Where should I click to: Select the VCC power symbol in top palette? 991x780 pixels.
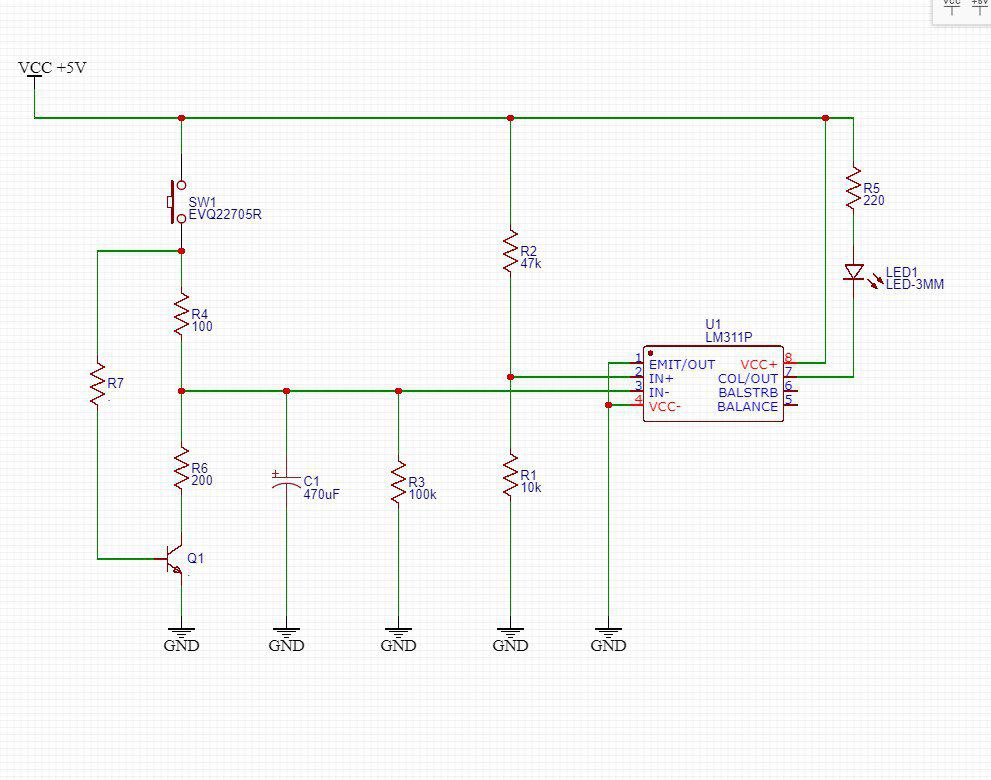click(x=952, y=6)
